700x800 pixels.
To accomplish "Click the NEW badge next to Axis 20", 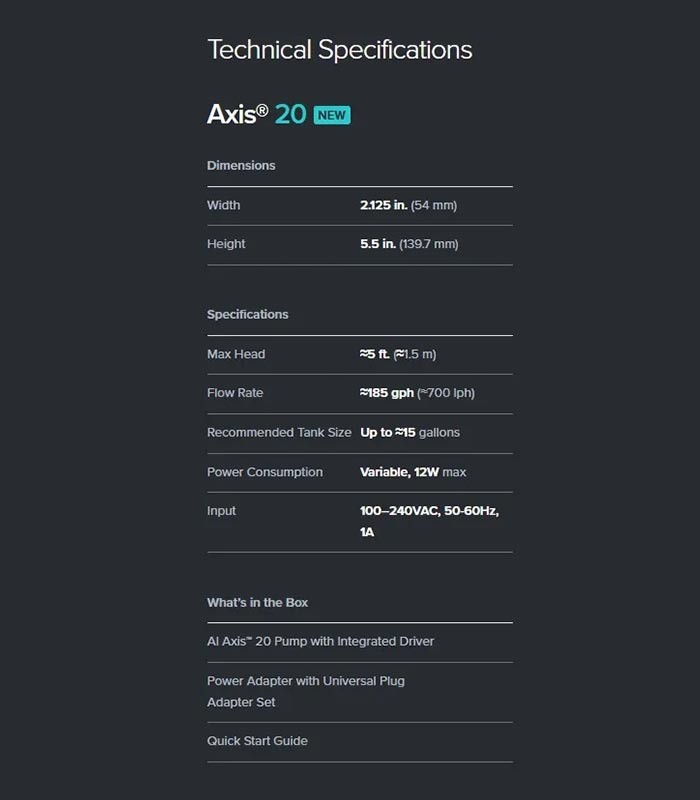I will (x=332, y=115).
